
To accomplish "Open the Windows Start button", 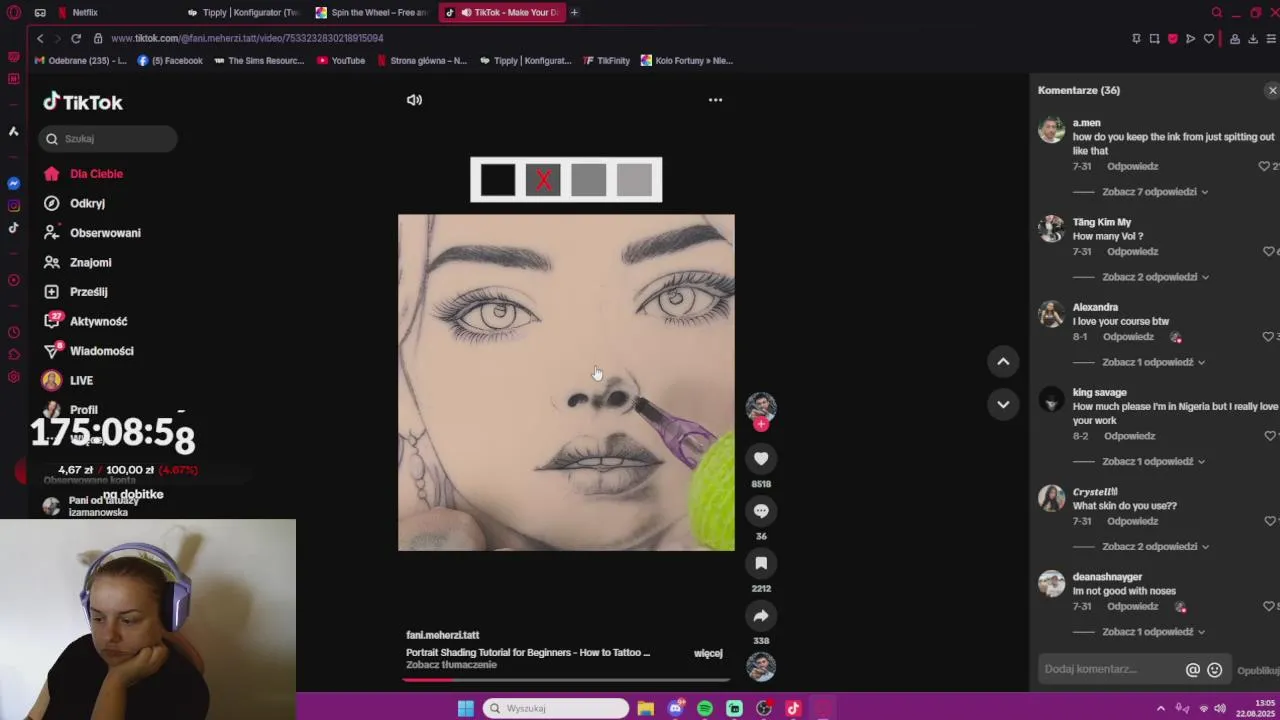I will [465, 708].
